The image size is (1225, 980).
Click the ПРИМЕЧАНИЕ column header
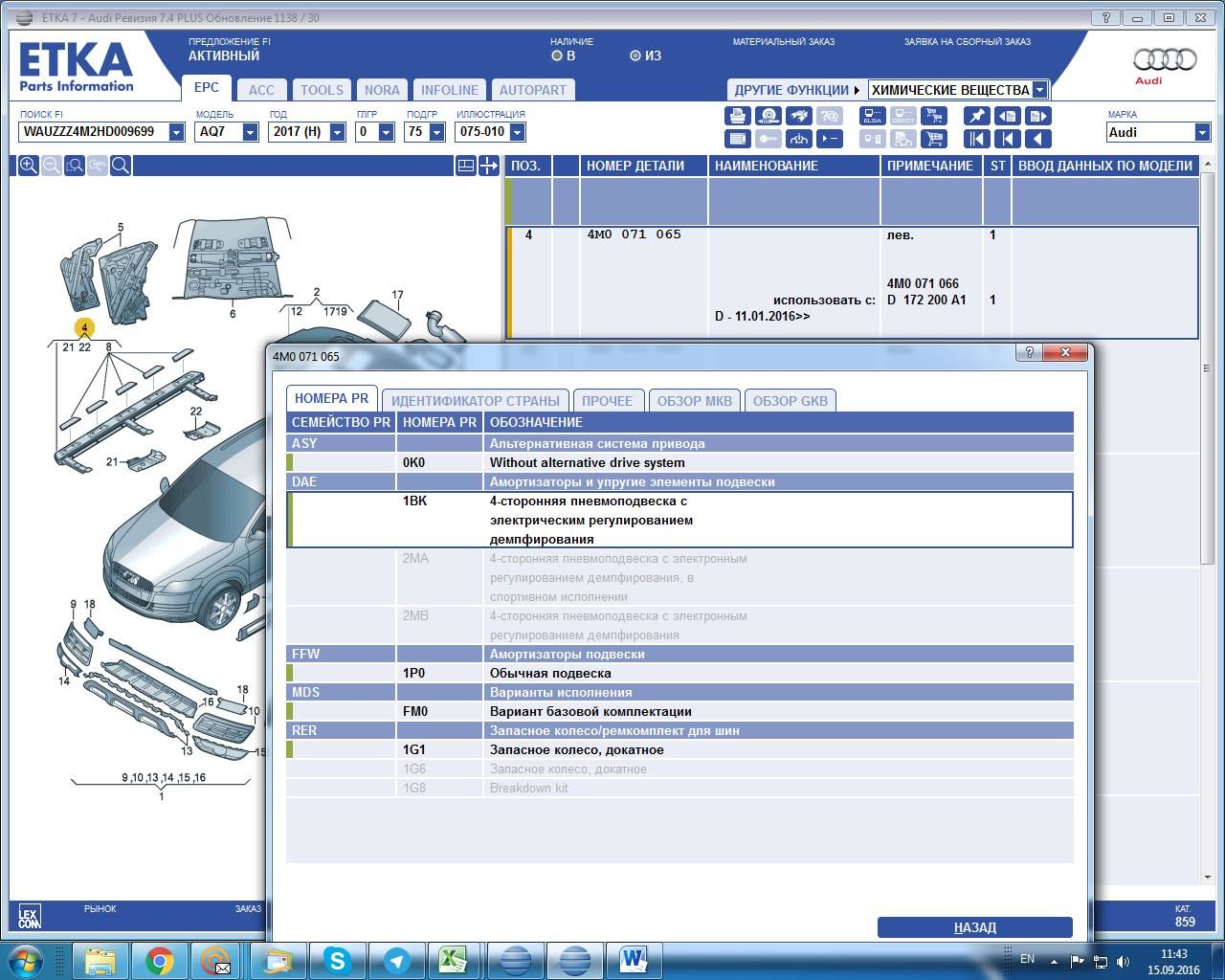click(x=931, y=166)
